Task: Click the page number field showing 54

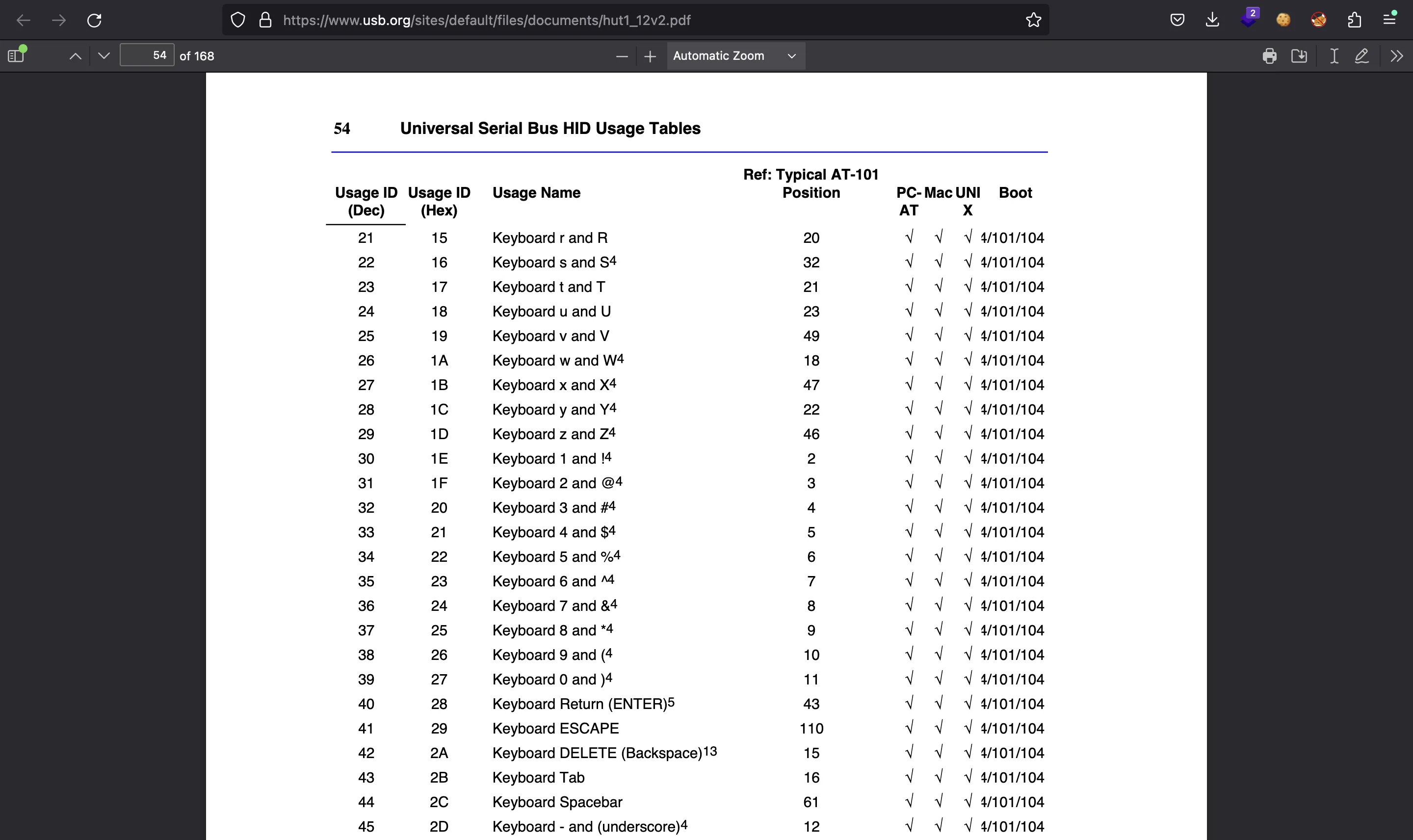Action: (147, 55)
